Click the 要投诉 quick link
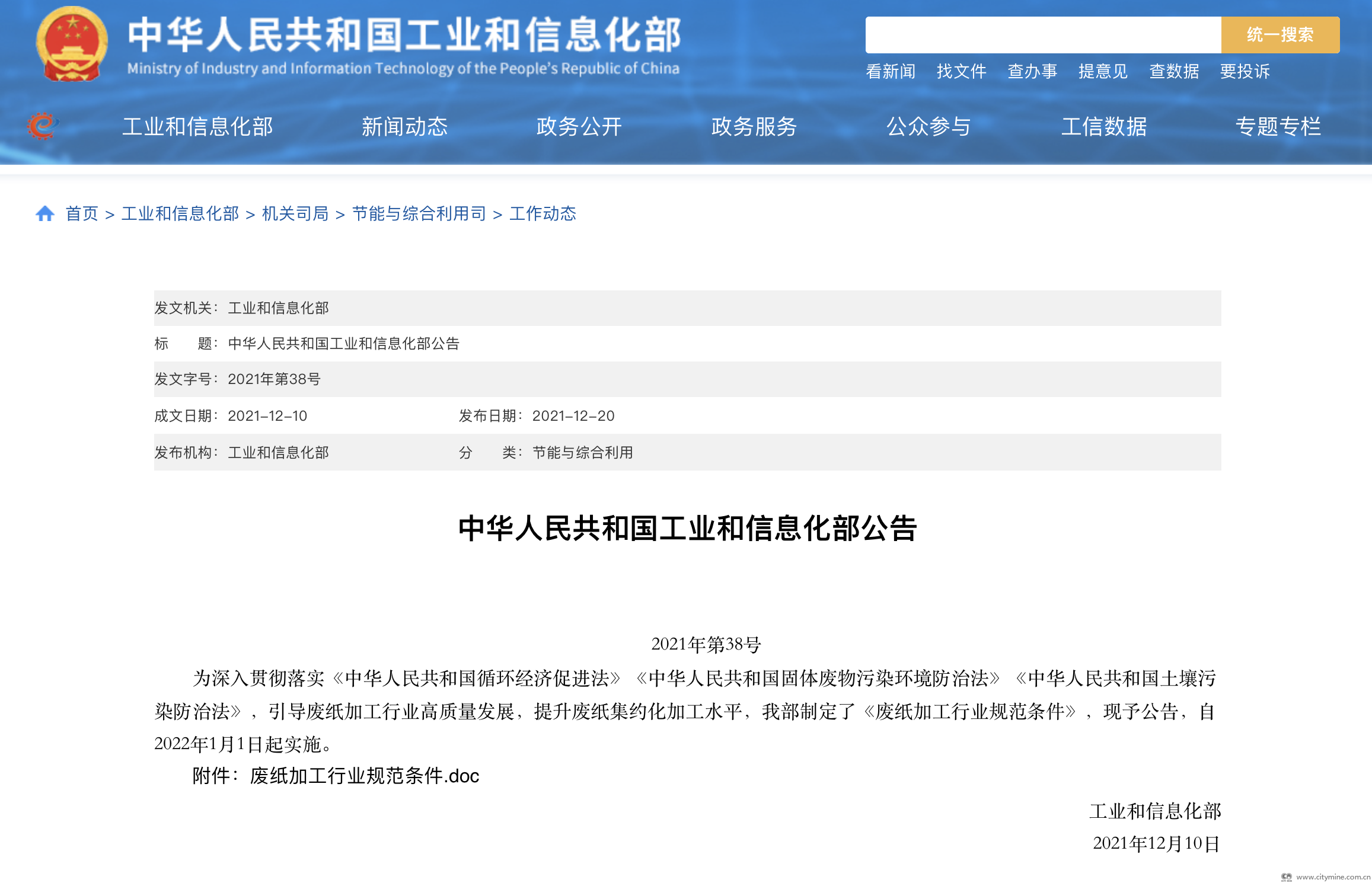This screenshot has width=1372, height=883. (x=1245, y=71)
